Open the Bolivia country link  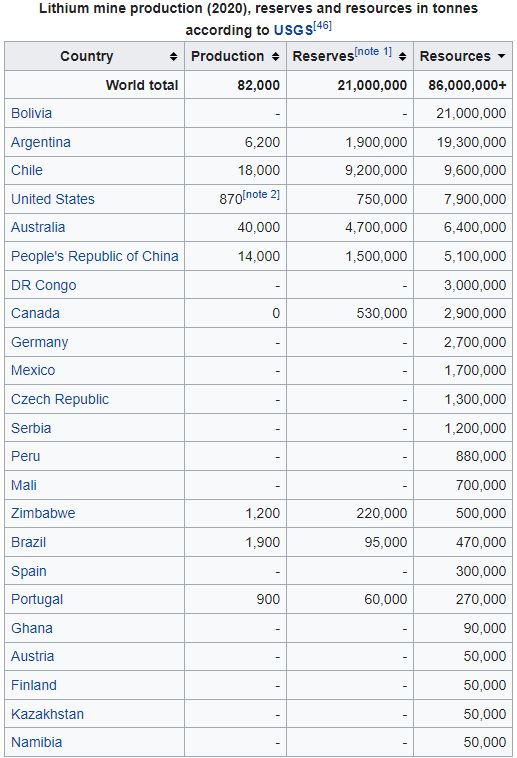(x=31, y=113)
